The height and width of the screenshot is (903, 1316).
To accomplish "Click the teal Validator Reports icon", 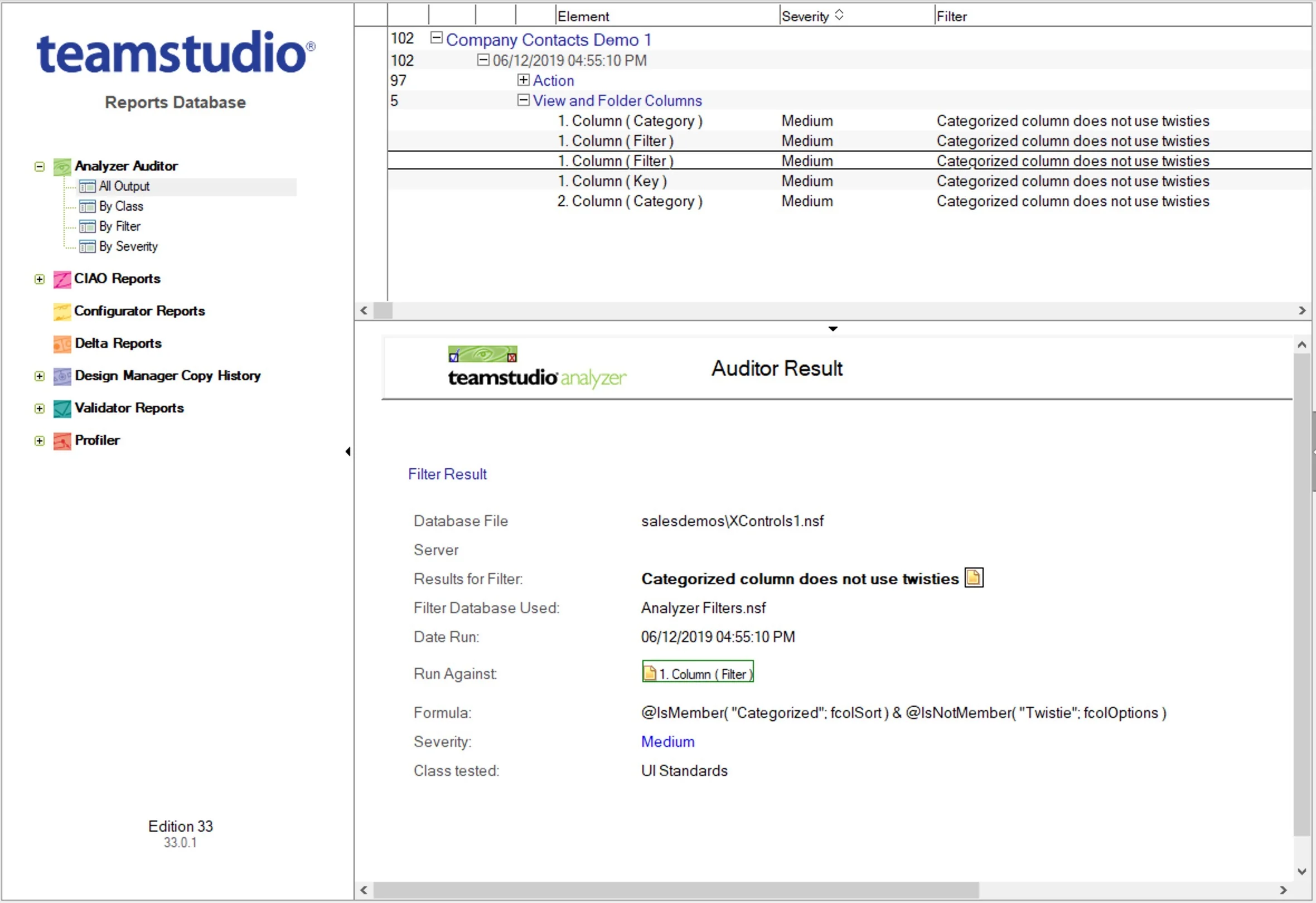I will point(62,408).
